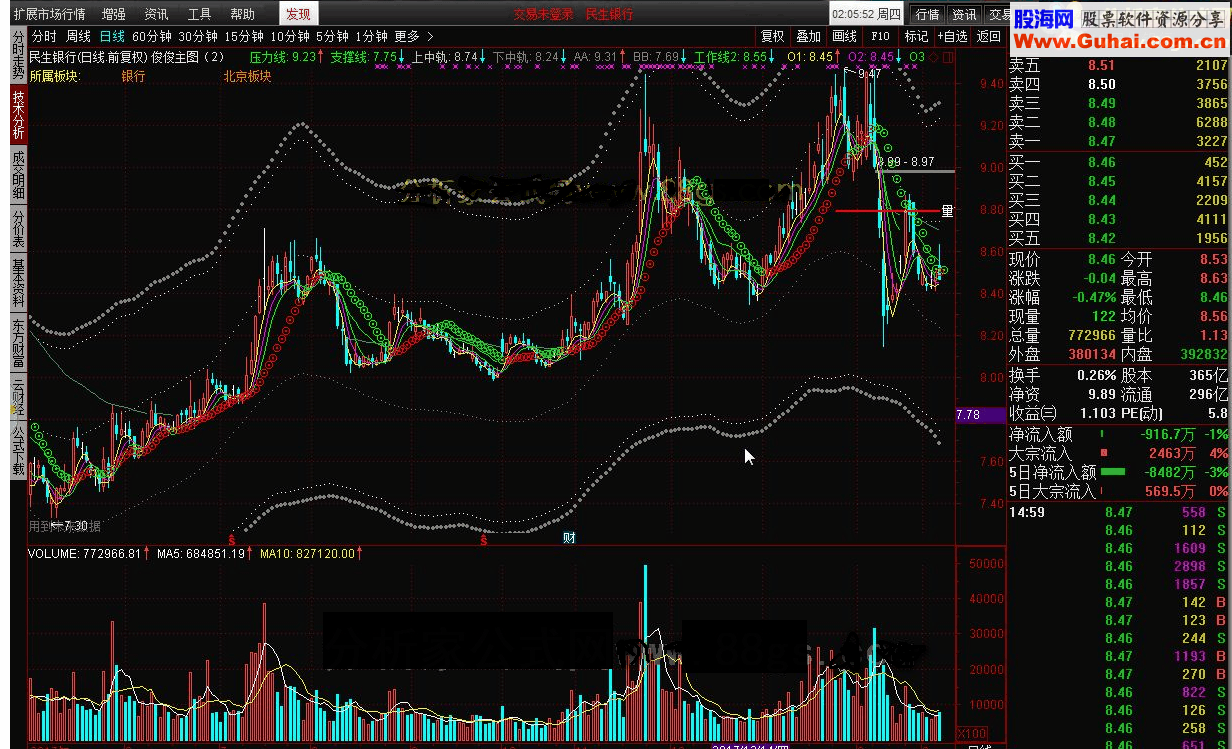
Task: Open the 技术分析 side tab
Action: tap(18, 116)
